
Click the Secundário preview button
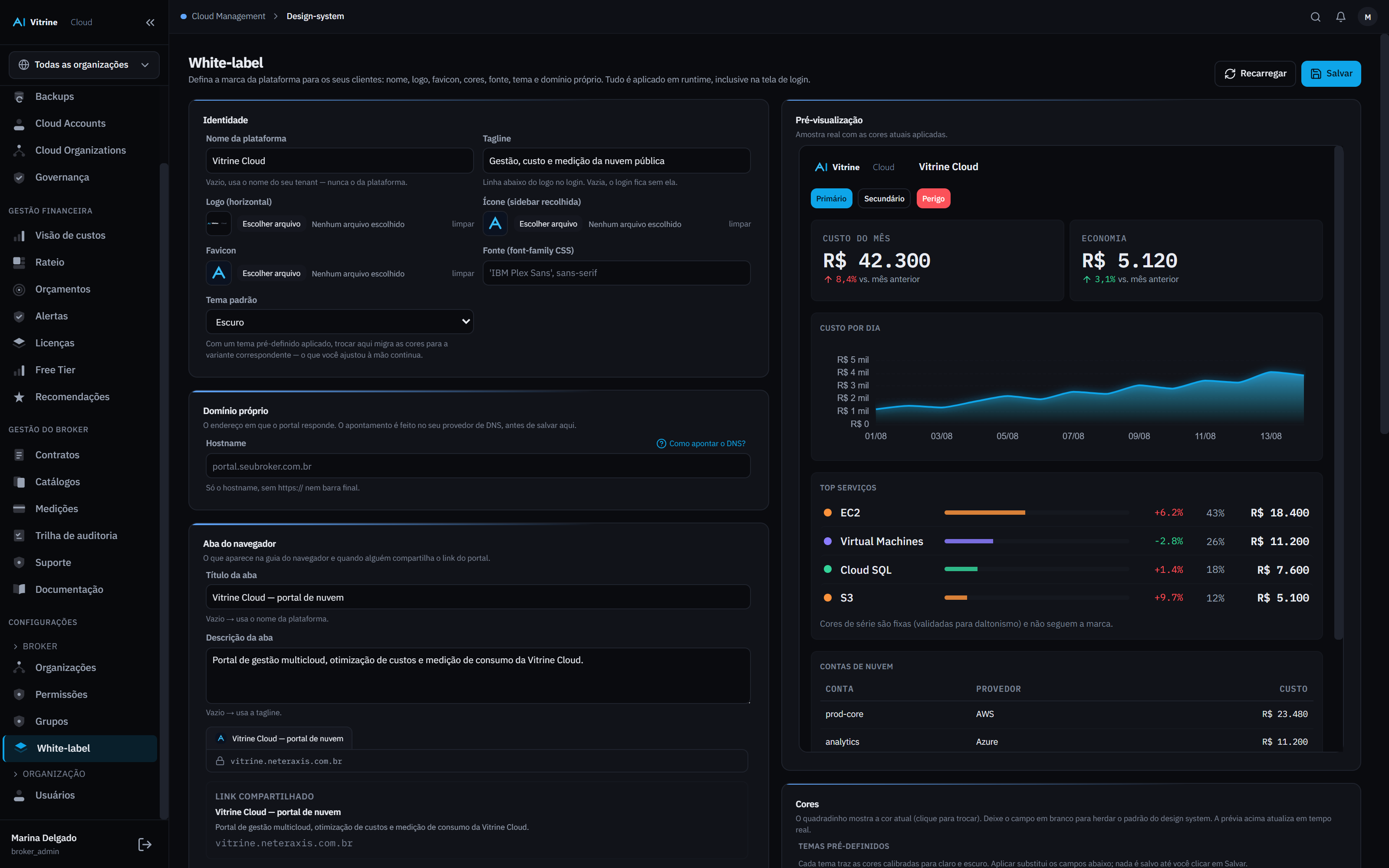click(884, 199)
